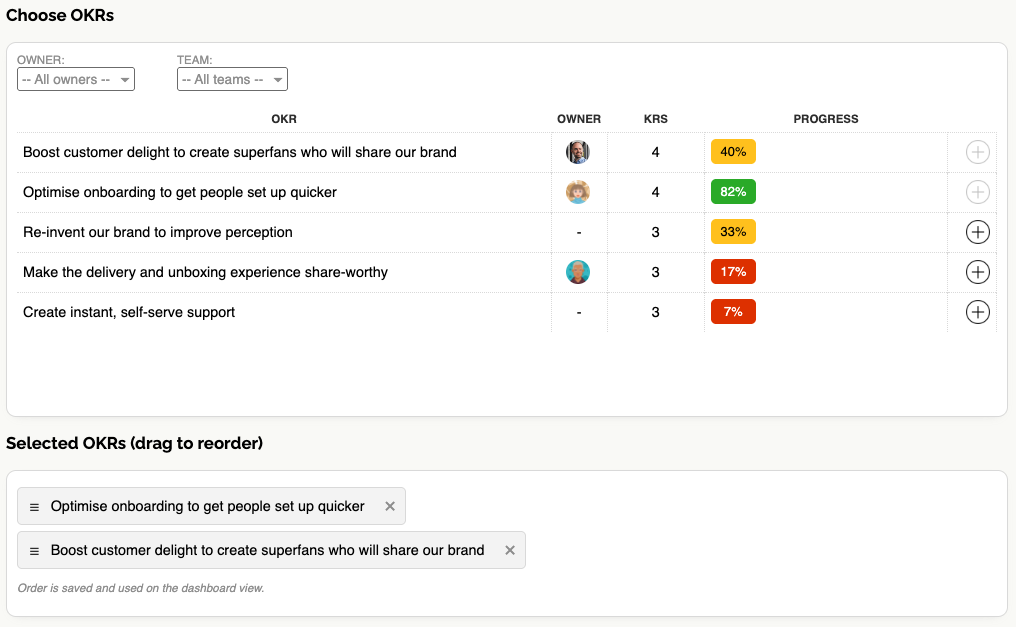Click the KRS column header
This screenshot has height=627, width=1016.
[x=655, y=119]
